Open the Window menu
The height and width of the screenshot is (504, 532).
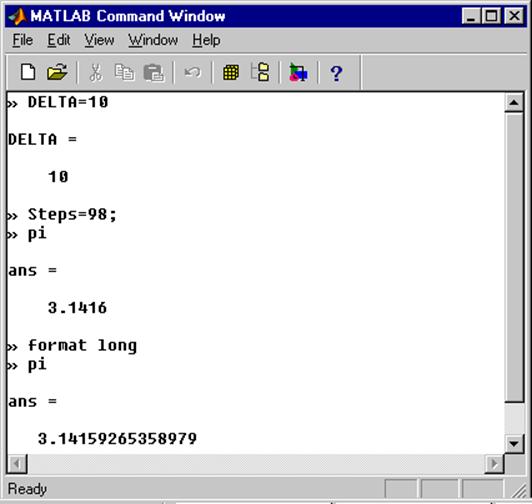pyautogui.click(x=153, y=40)
